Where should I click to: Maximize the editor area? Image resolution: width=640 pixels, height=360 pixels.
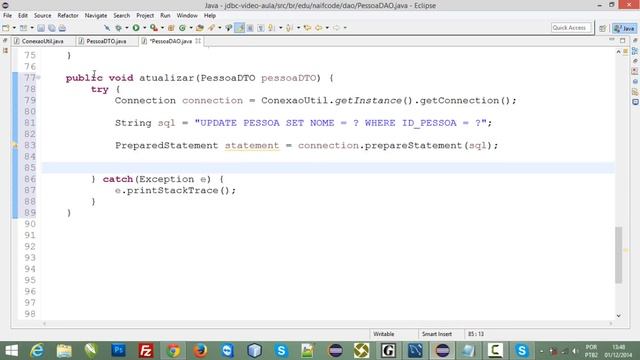click(622, 40)
